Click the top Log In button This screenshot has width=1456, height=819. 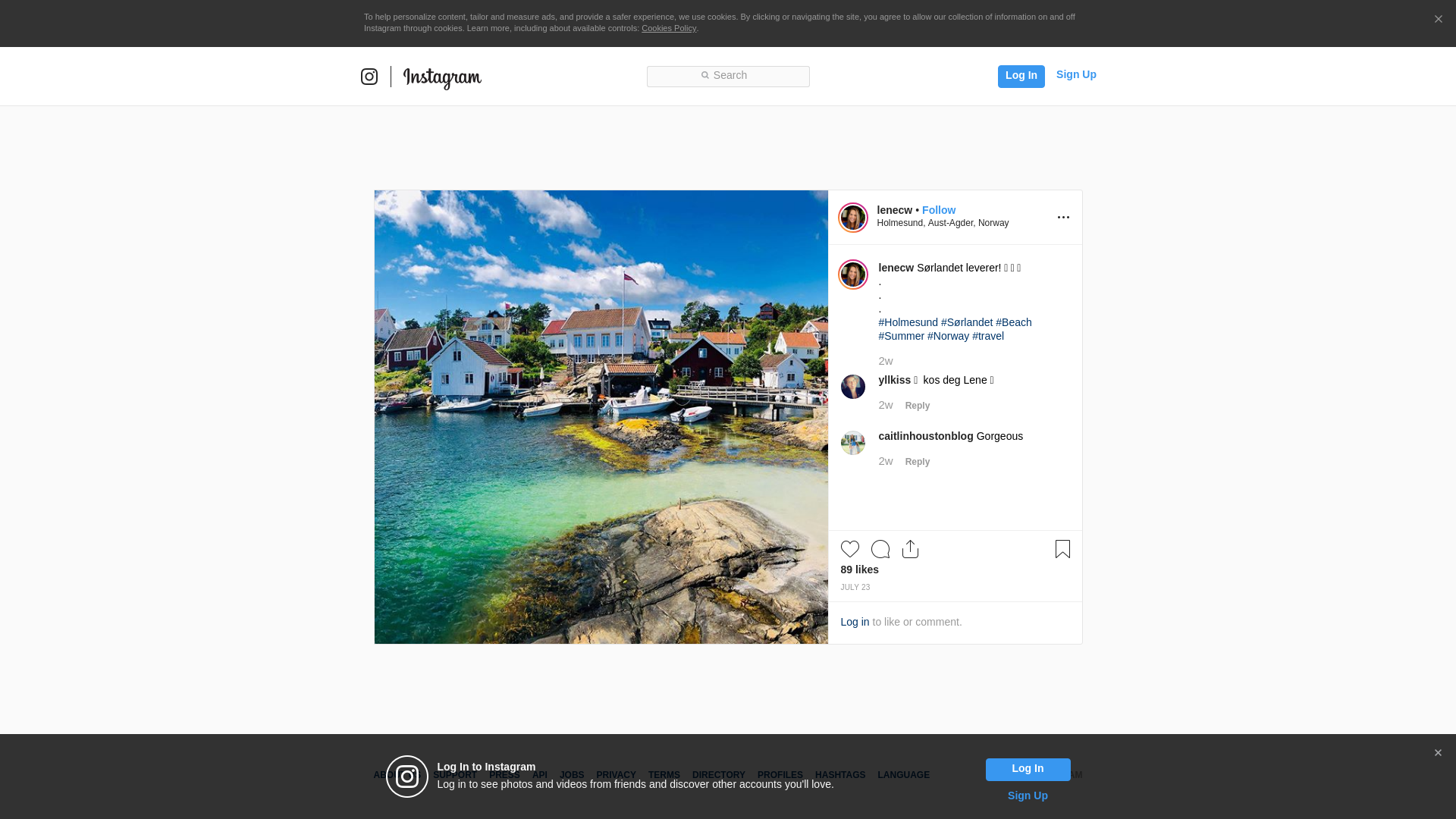(1021, 76)
